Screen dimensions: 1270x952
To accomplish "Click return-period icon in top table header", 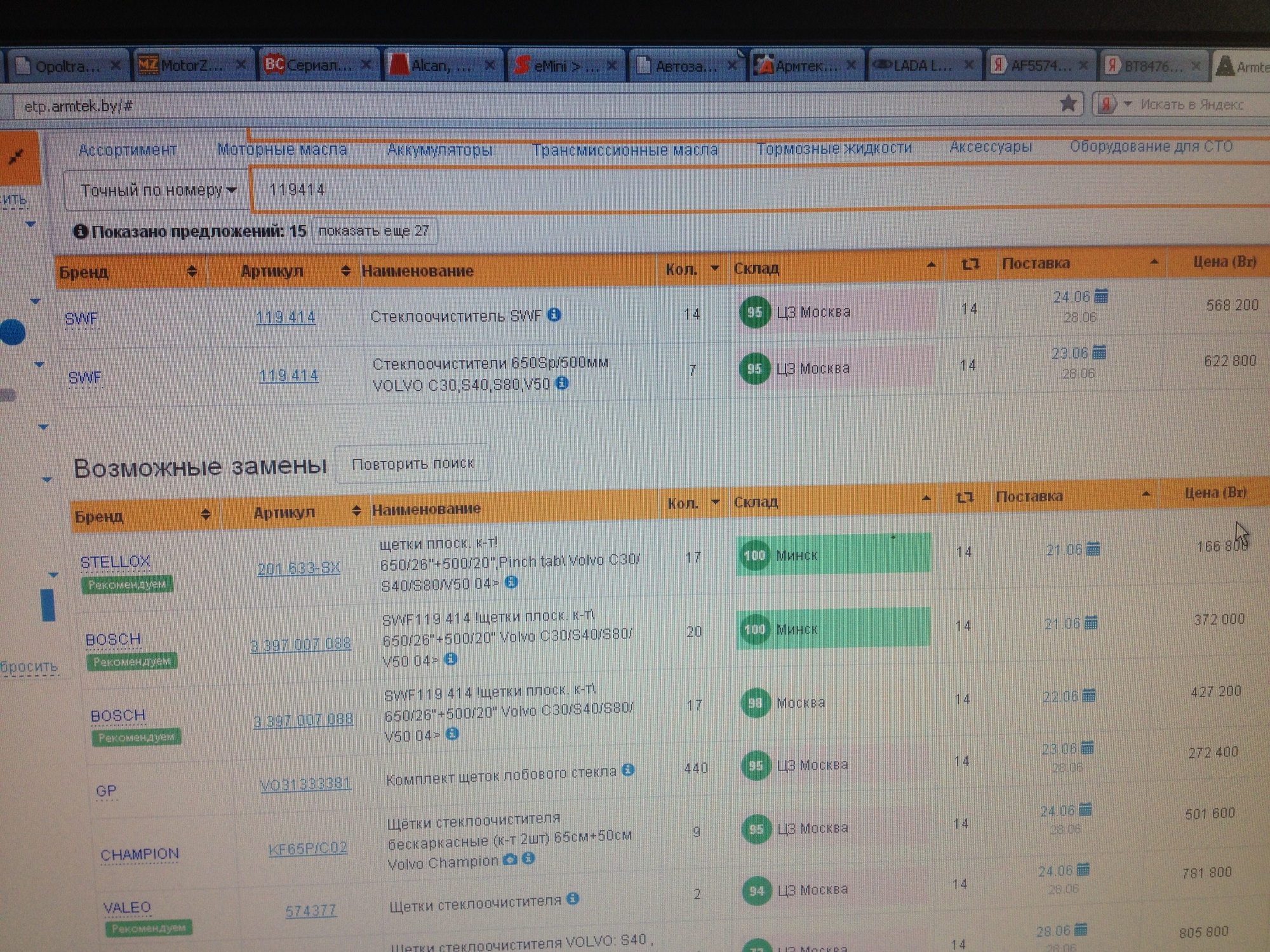I will tap(970, 264).
